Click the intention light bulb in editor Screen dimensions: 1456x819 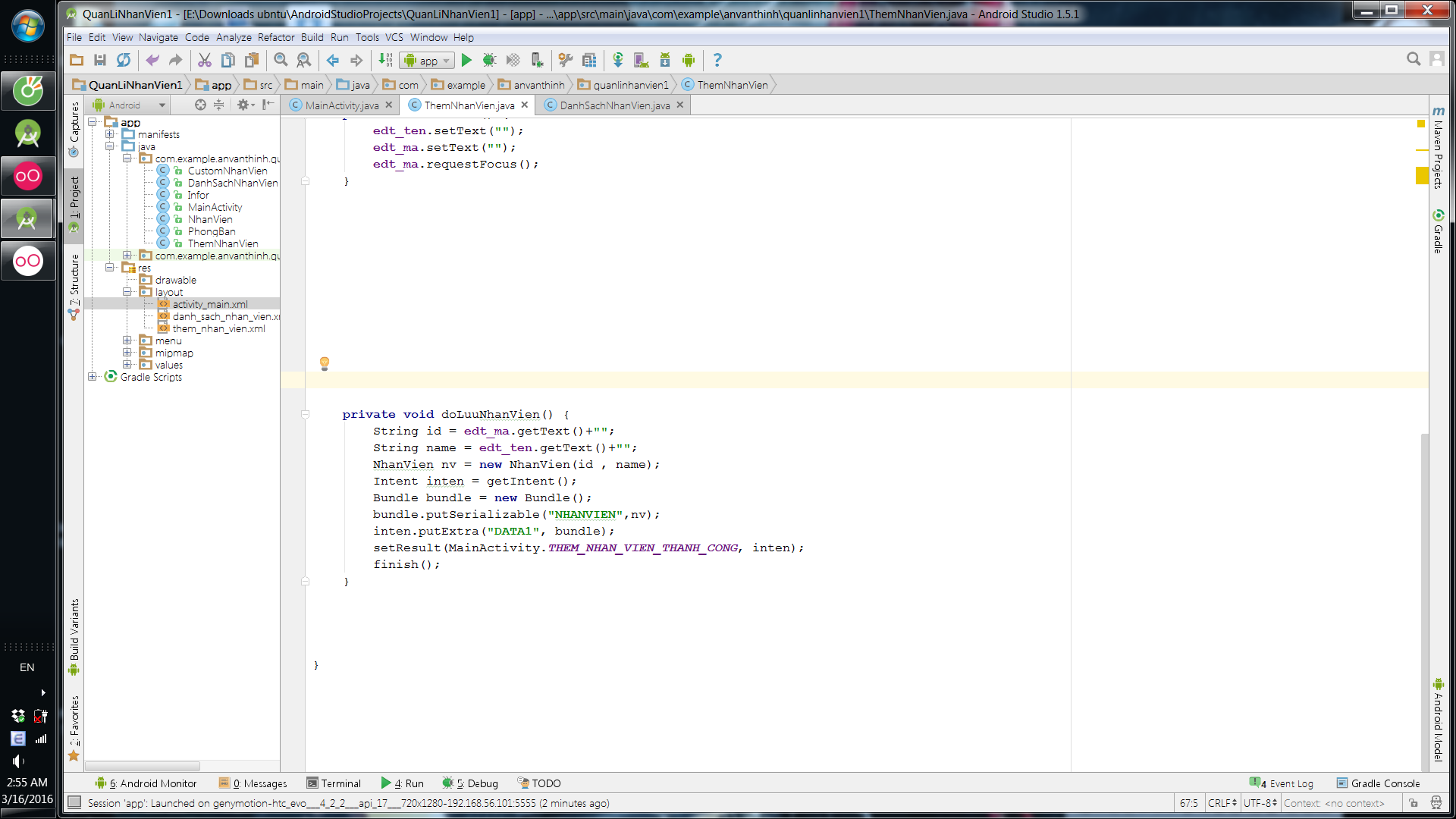click(x=325, y=363)
